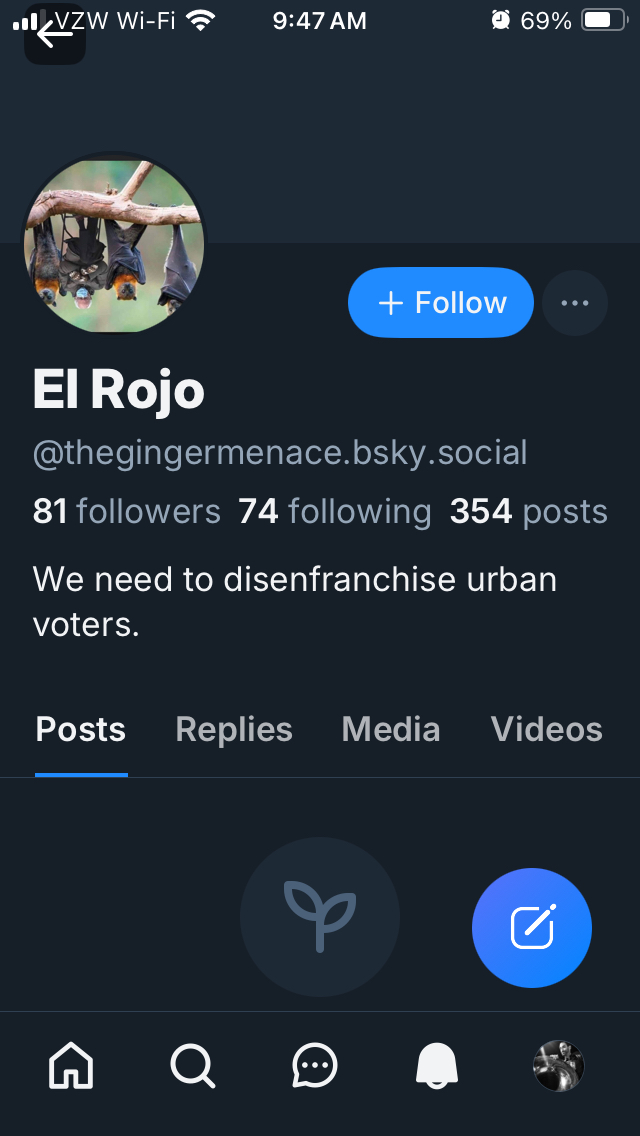Open Chat messages icon
Image resolution: width=640 pixels, height=1136 pixels.
point(315,1066)
